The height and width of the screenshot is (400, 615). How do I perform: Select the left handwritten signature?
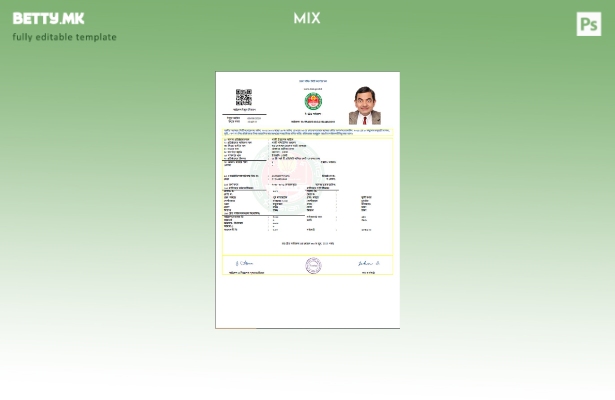[x=244, y=263]
